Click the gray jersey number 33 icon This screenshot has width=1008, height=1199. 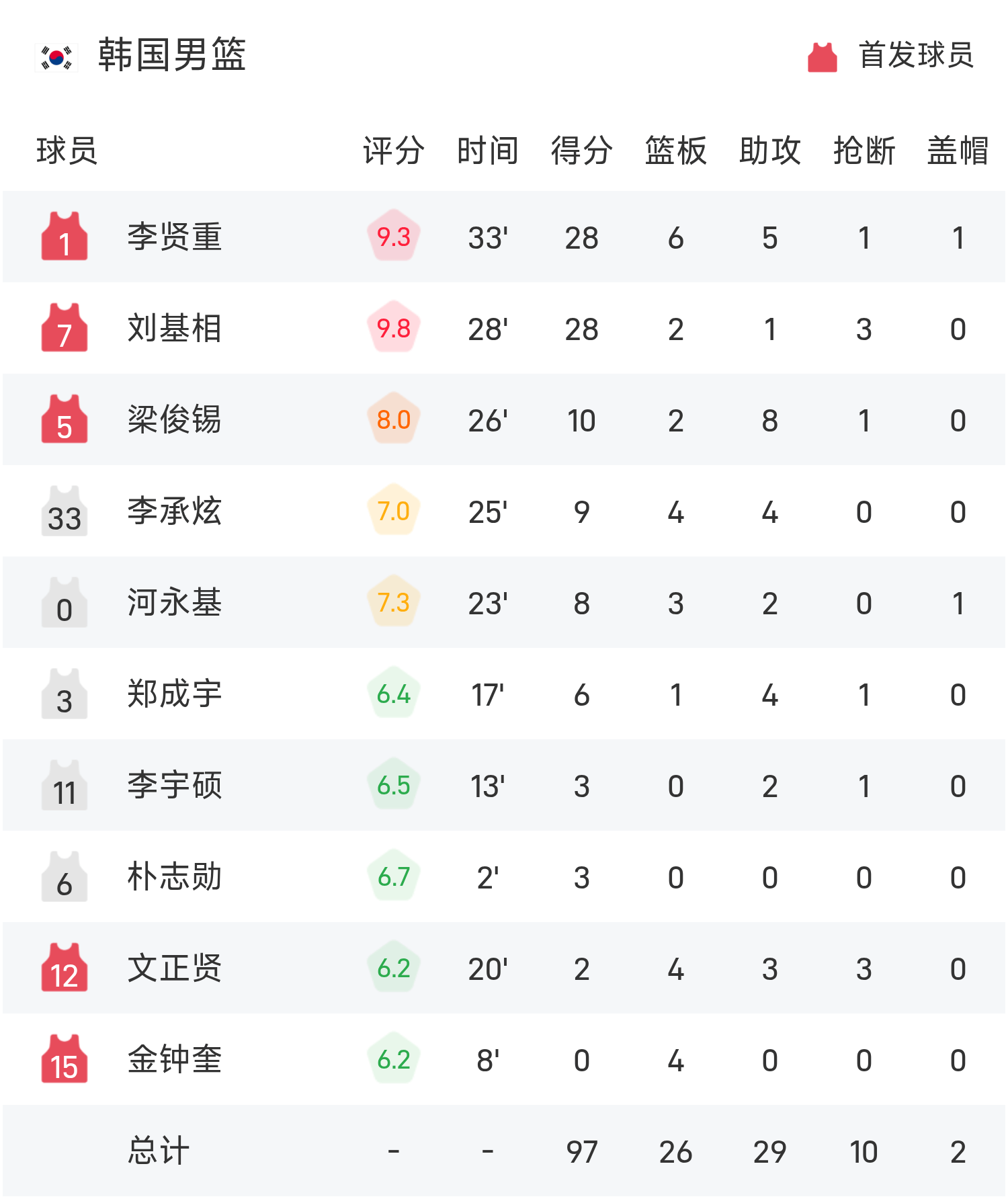[x=65, y=510]
